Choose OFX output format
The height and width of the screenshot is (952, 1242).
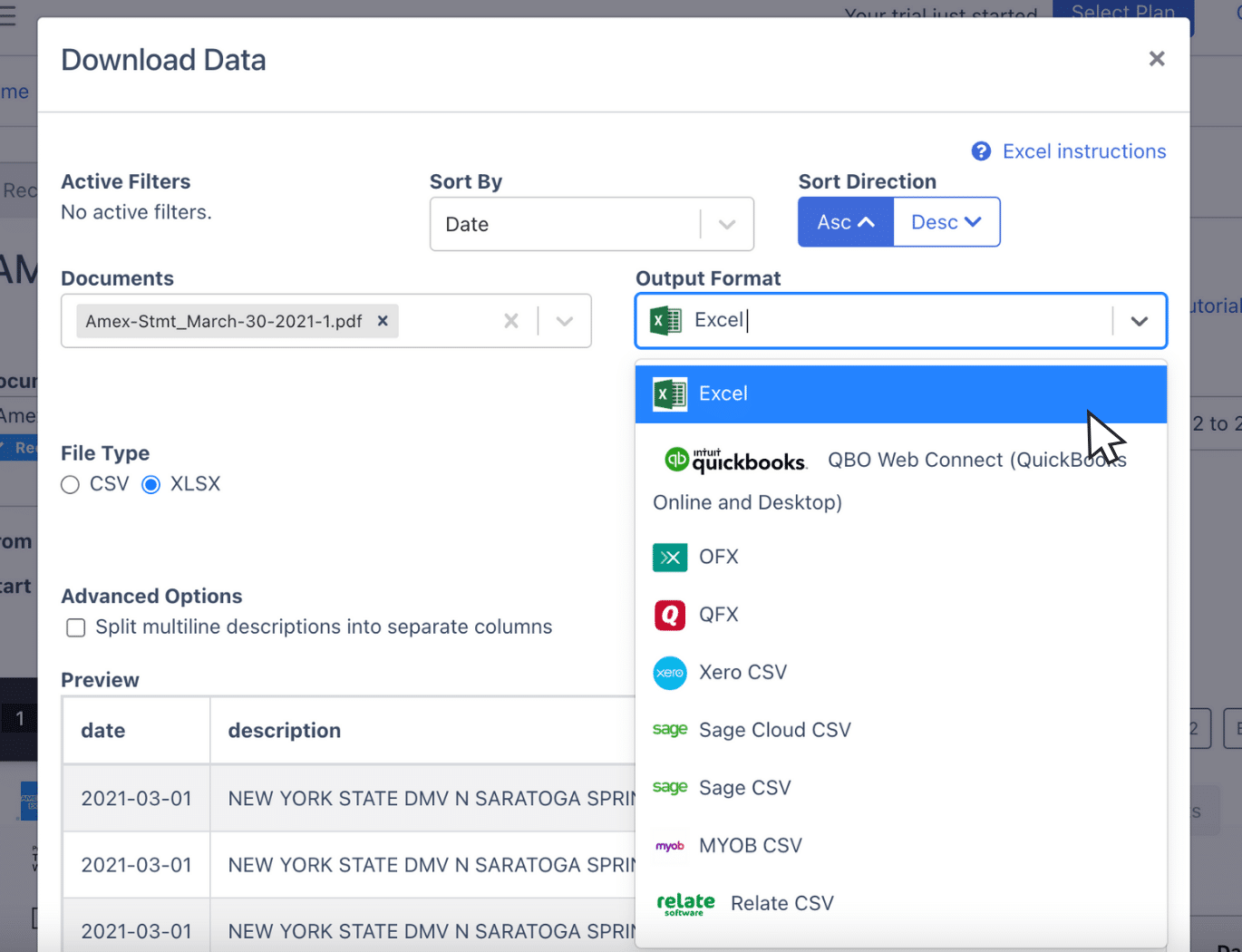[901, 557]
